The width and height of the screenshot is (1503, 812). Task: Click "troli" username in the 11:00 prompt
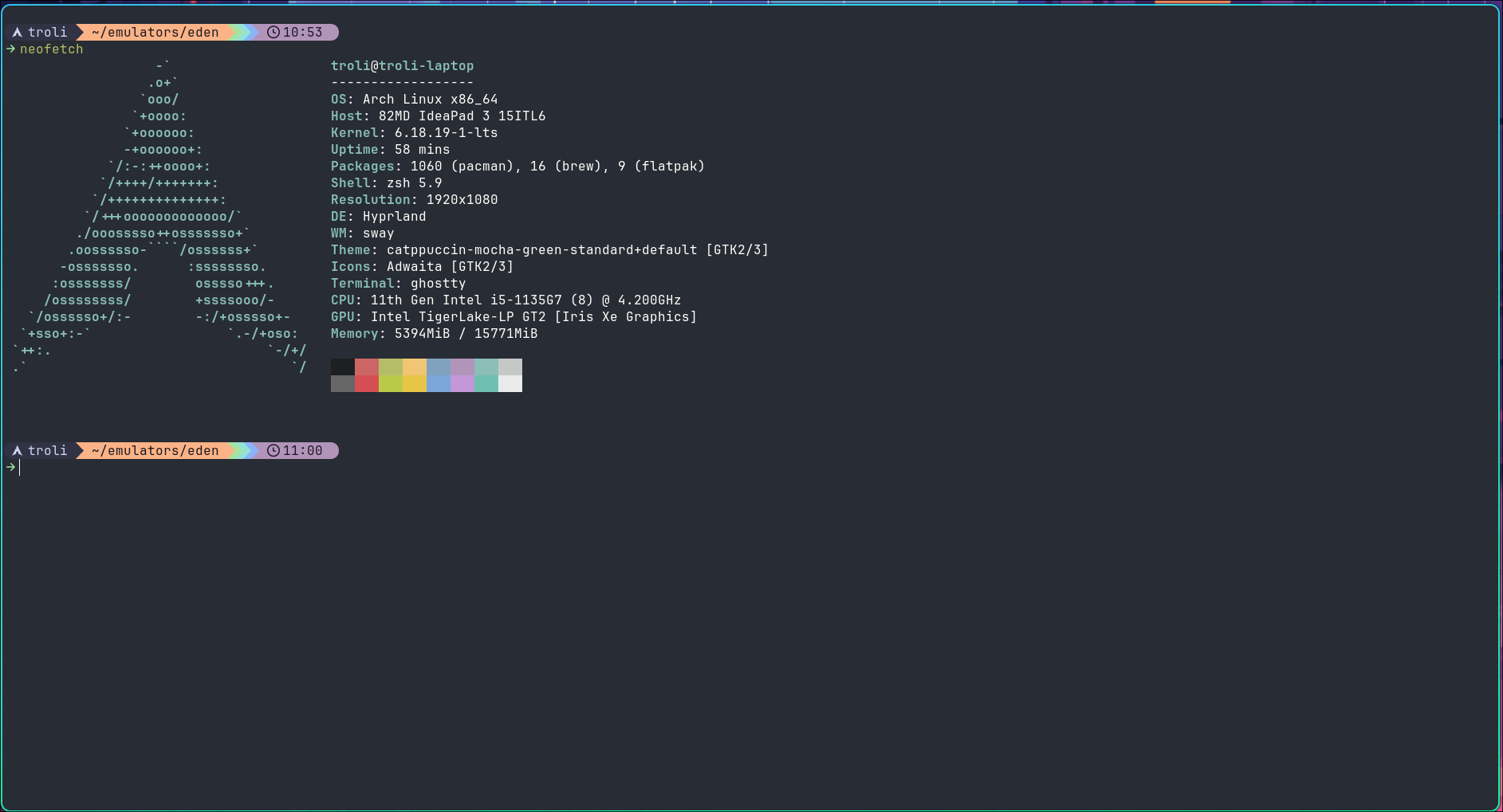[x=48, y=451]
